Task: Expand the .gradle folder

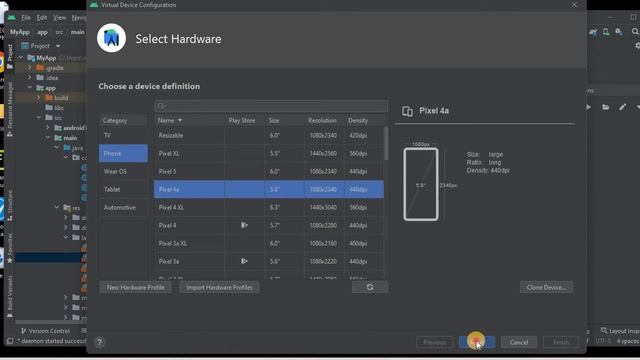Action: (x=29, y=68)
